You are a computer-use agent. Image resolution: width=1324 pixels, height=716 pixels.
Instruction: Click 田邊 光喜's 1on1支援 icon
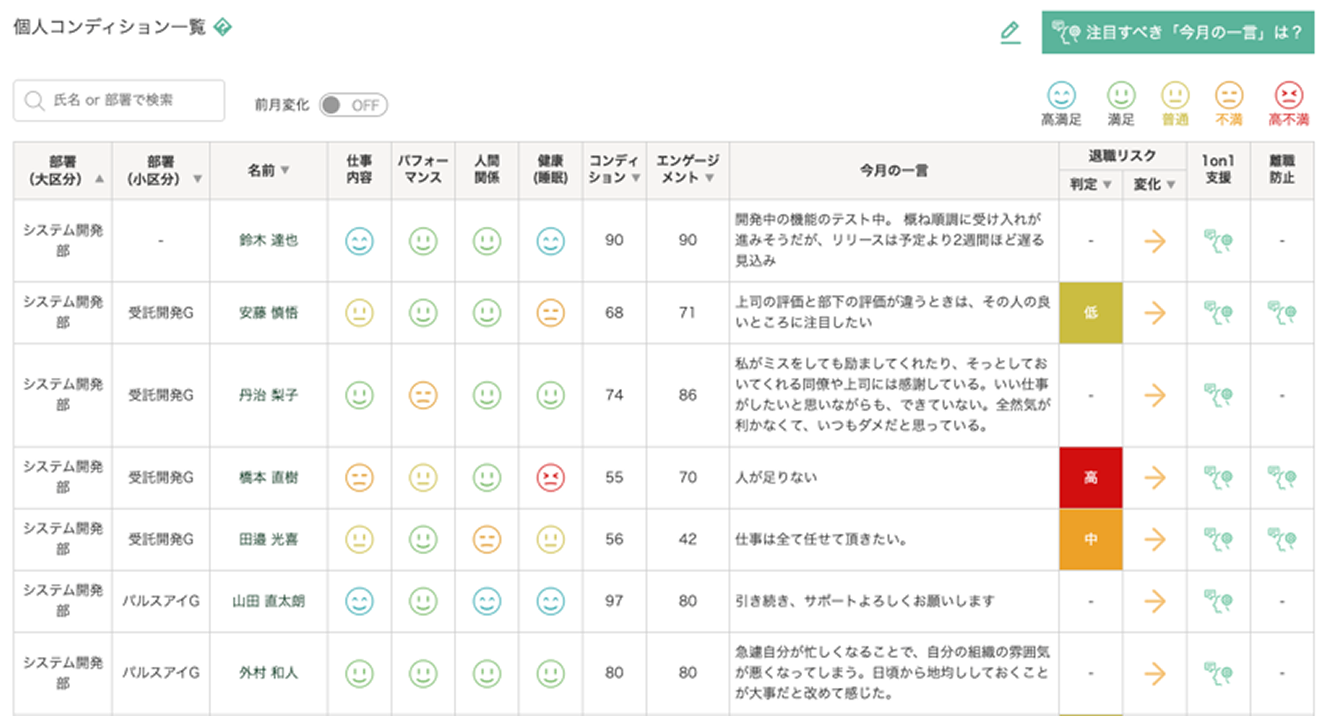1217,539
